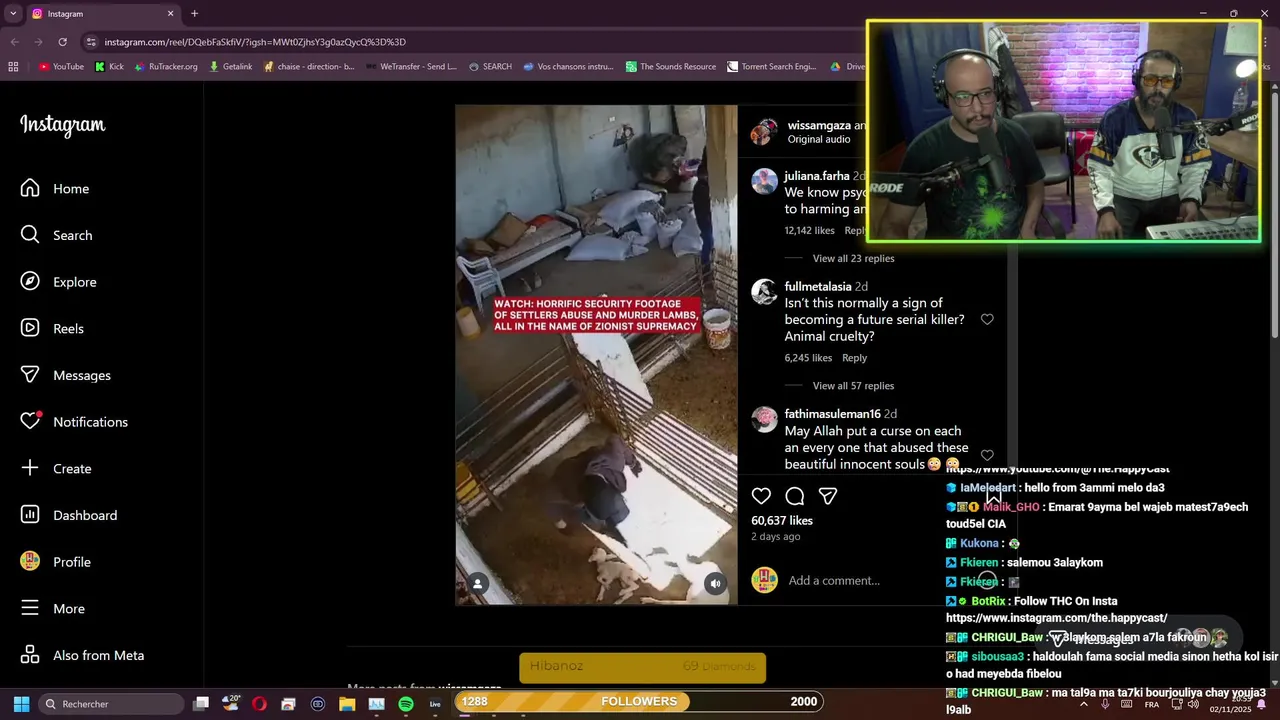Image resolution: width=1280 pixels, height=720 pixels.
Task: Open the Getalink bookmark
Action: (x=231, y=67)
